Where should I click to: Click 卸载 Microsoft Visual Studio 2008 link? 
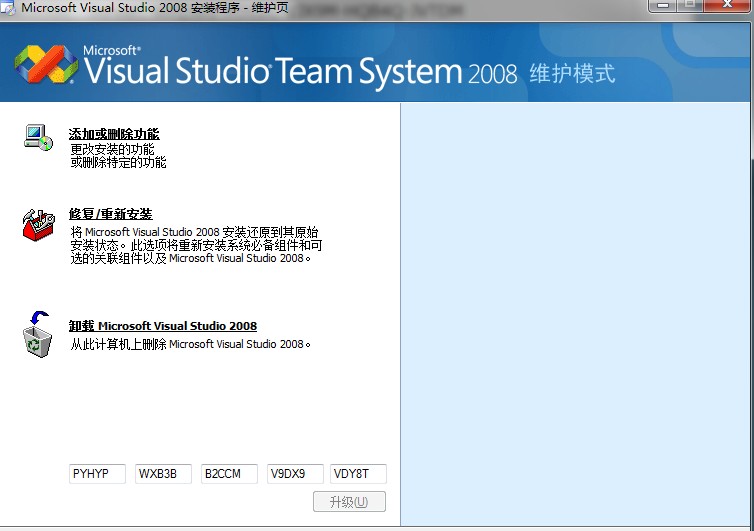tap(163, 326)
